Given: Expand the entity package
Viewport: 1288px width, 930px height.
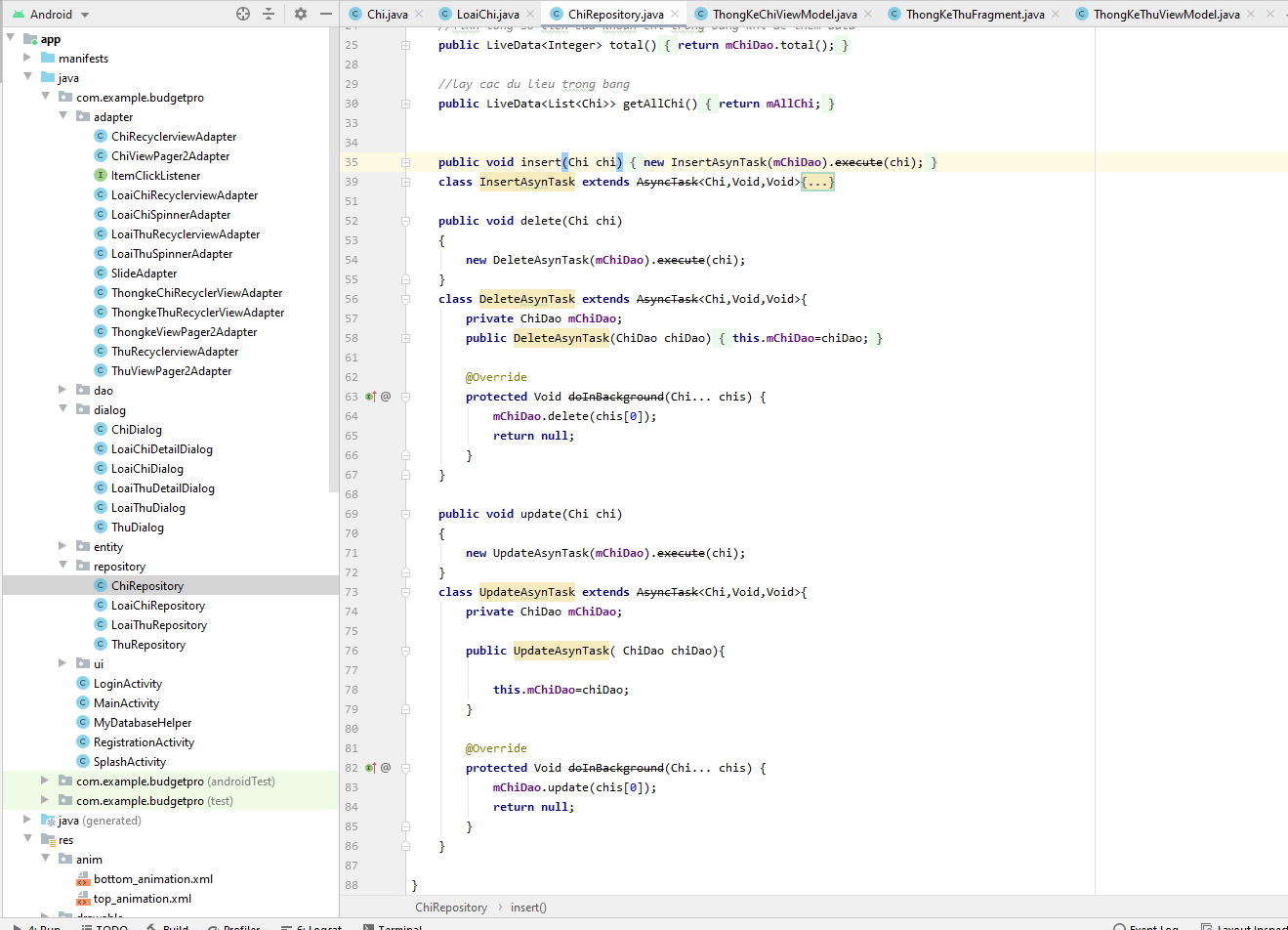Looking at the screenshot, I should 62,546.
